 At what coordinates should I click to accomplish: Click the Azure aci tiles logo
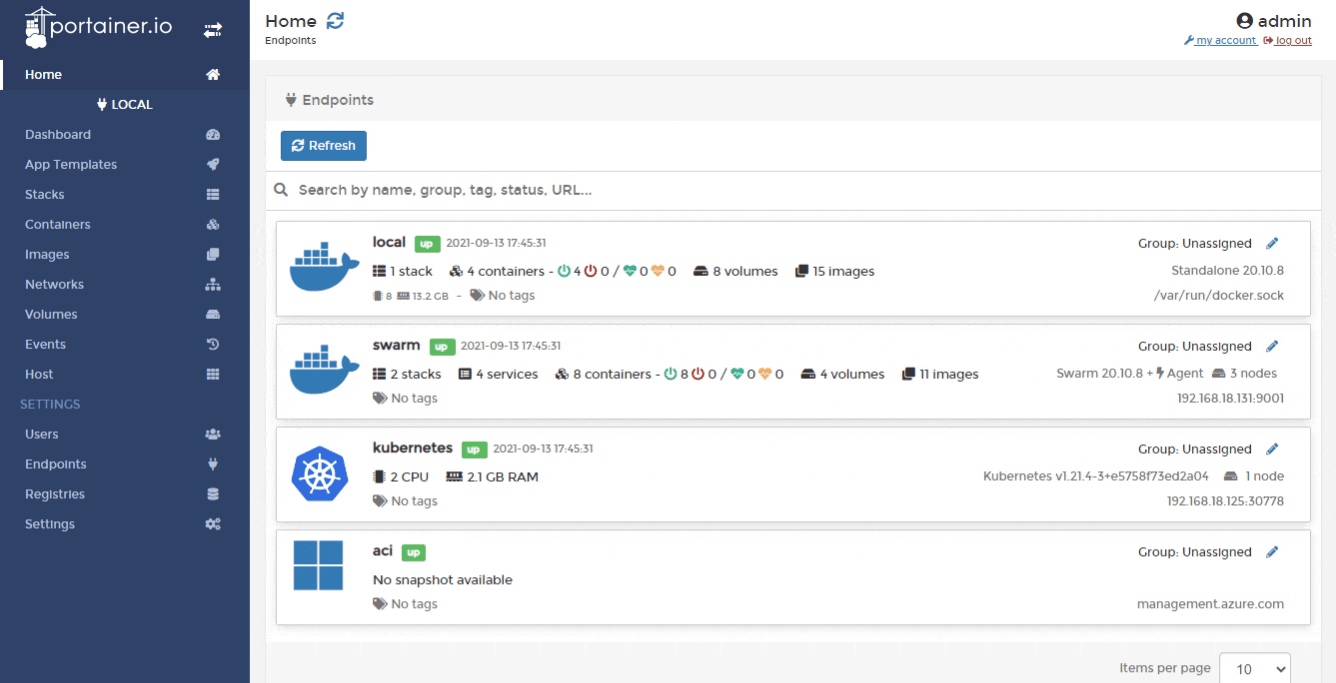pyautogui.click(x=317, y=565)
